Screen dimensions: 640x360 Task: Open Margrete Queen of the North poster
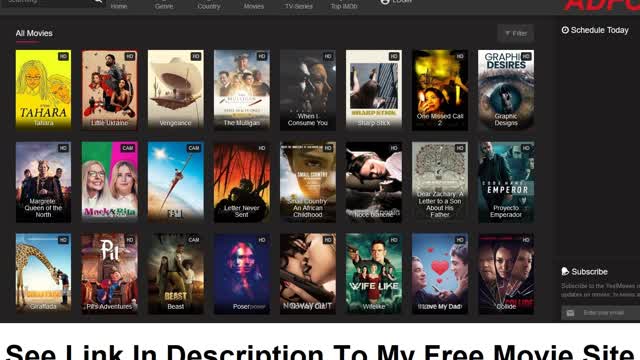click(43, 182)
